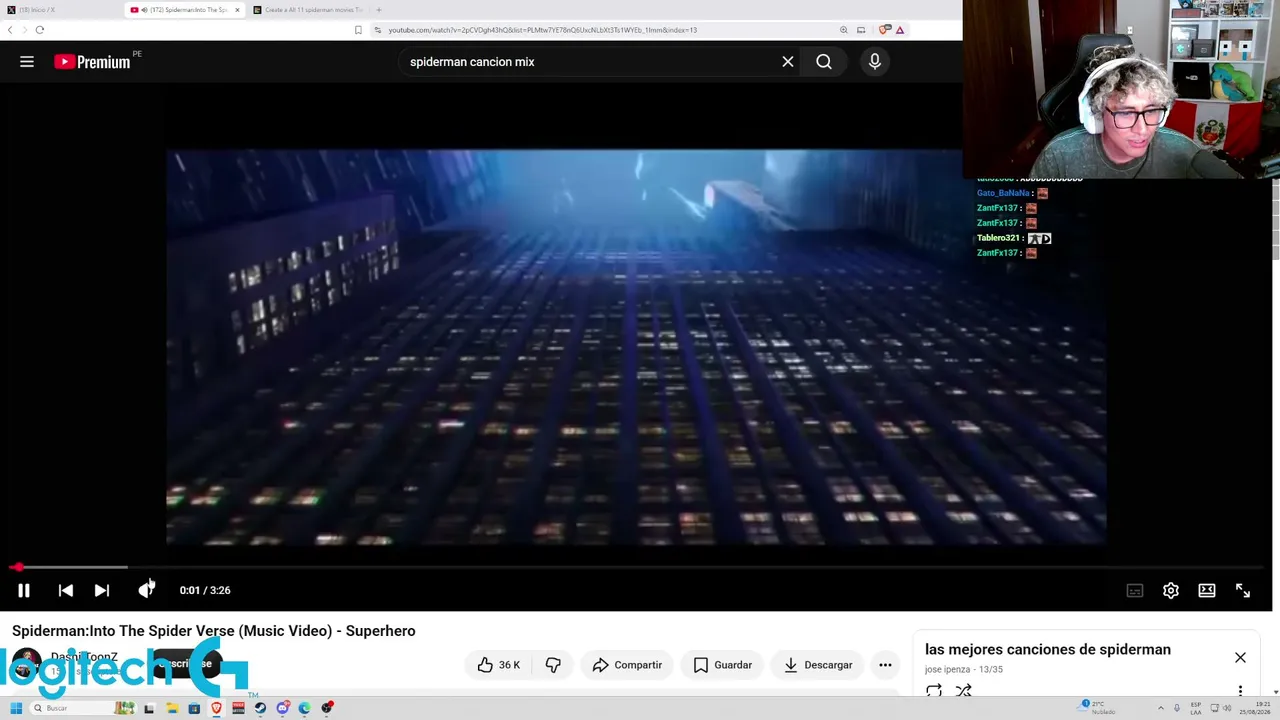Image resolution: width=1280 pixels, height=720 pixels.
Task: Go back in browser history
Action: click(10, 30)
